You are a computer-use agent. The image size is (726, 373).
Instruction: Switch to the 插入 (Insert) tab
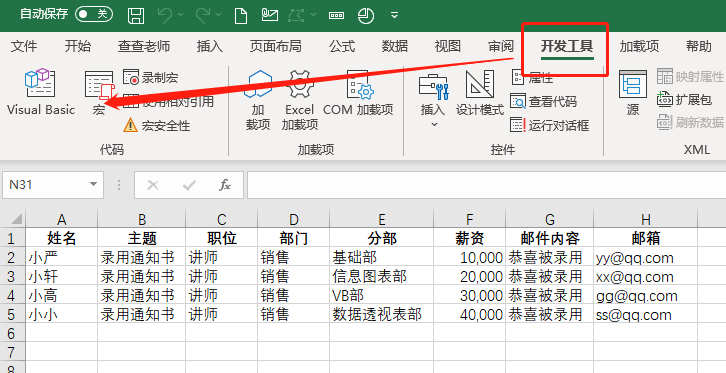click(x=210, y=46)
